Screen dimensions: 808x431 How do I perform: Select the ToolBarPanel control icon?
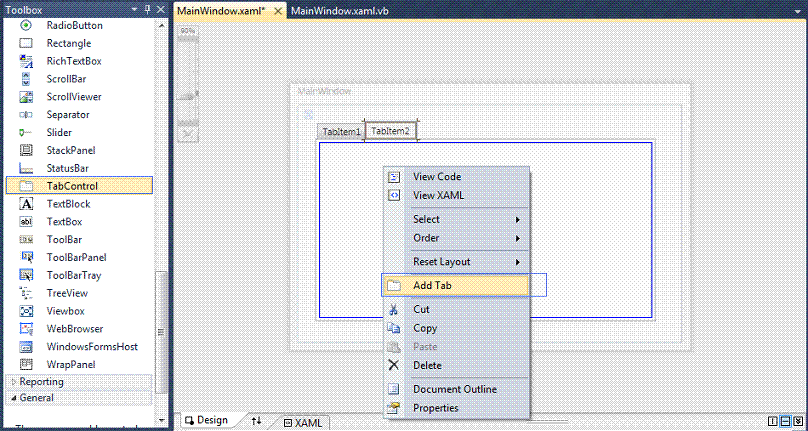coord(26,257)
